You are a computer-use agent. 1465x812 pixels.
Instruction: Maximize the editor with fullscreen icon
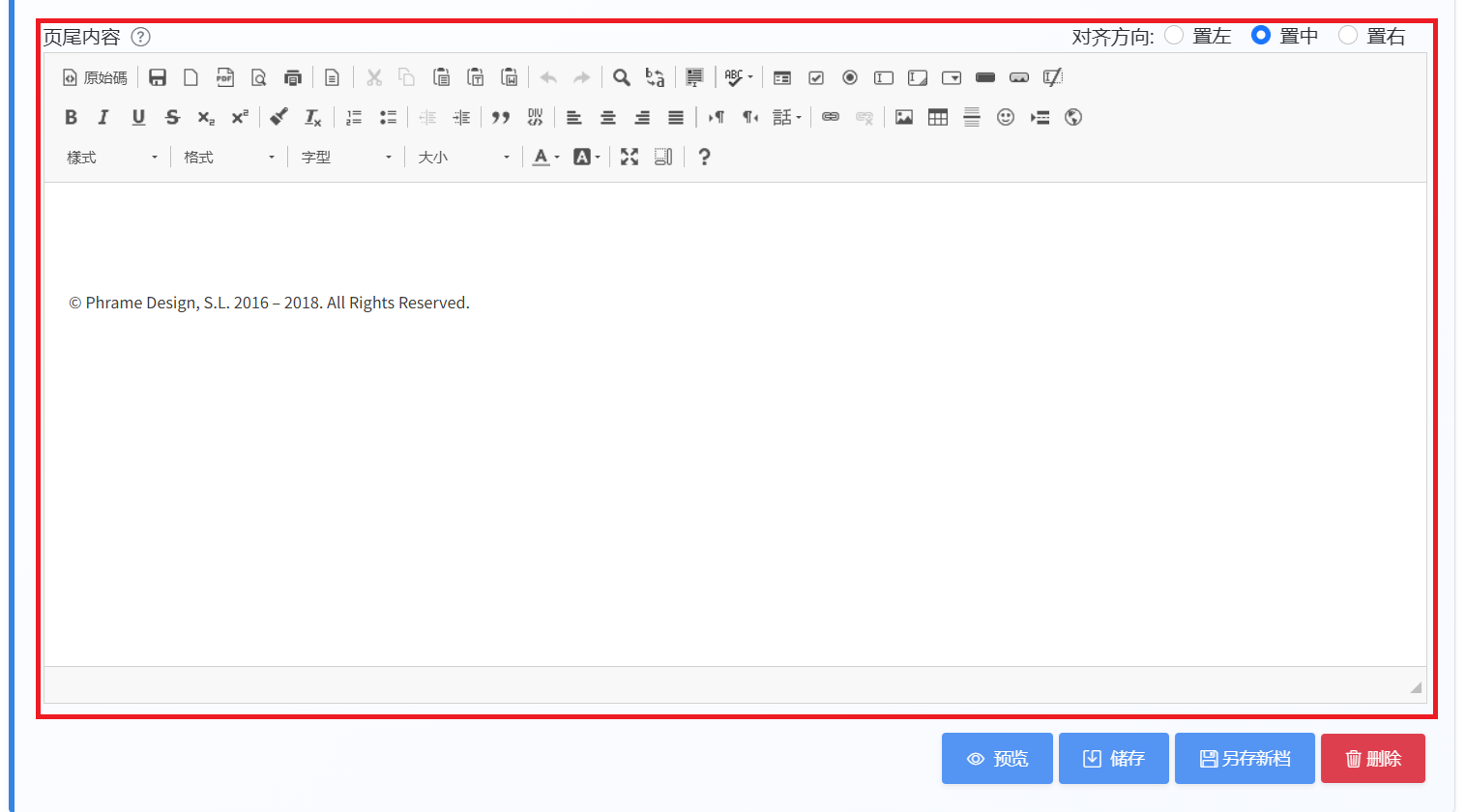click(630, 157)
